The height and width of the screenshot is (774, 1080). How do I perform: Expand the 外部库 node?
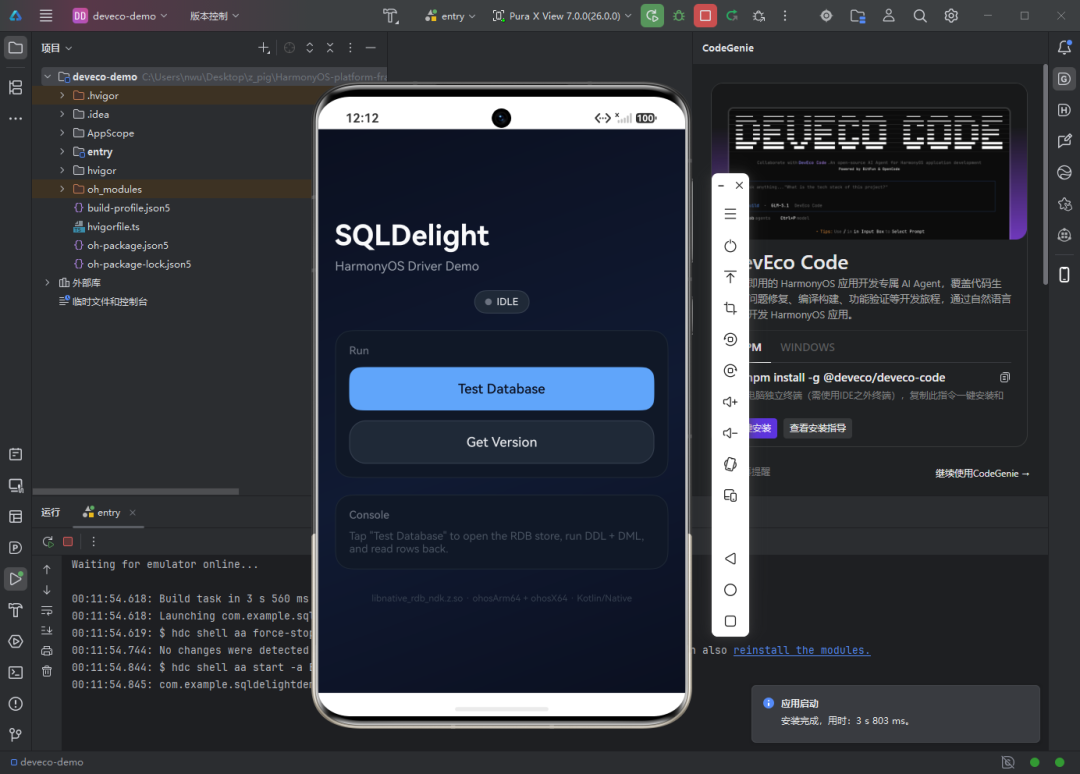(47, 282)
